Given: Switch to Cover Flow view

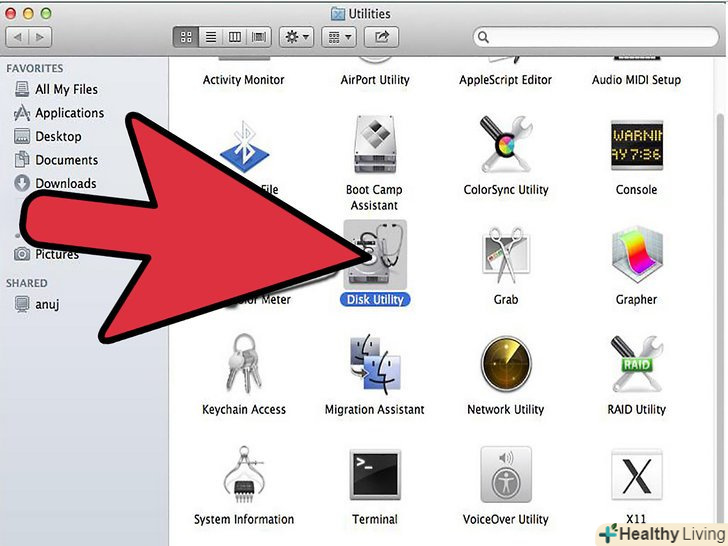Looking at the screenshot, I should pyautogui.click(x=259, y=37).
